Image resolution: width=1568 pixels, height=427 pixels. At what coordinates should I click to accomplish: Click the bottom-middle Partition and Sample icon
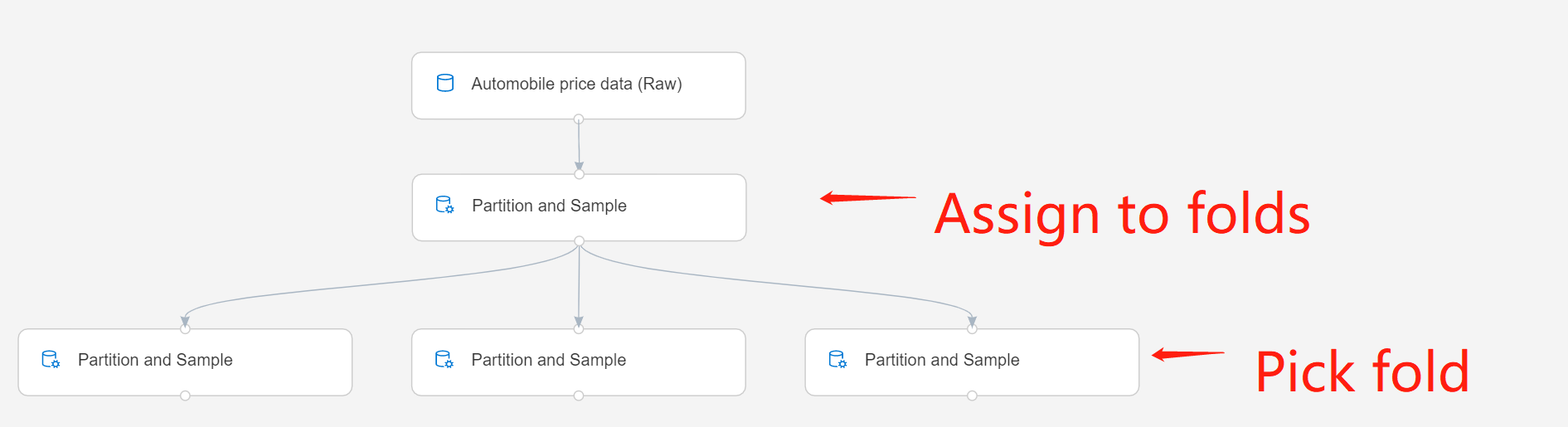click(444, 359)
